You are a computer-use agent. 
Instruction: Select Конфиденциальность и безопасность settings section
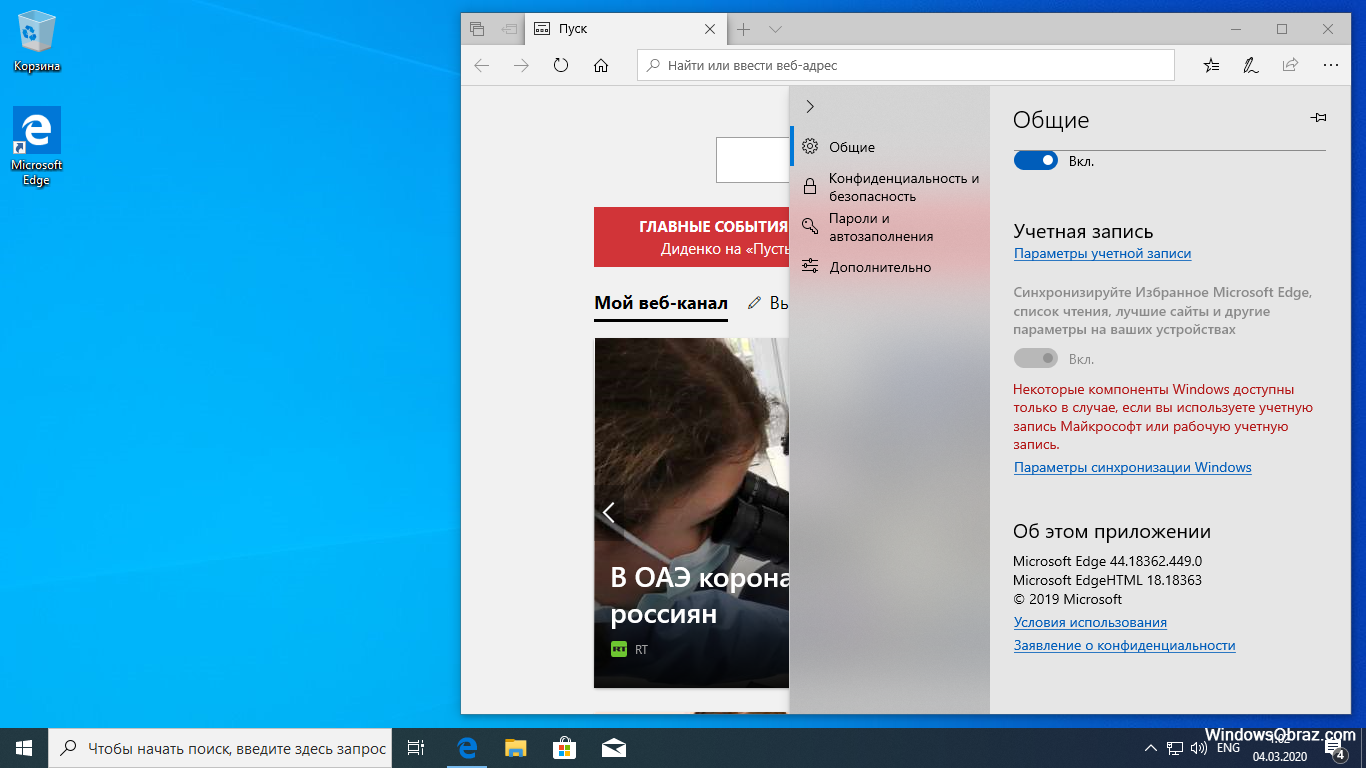point(903,187)
